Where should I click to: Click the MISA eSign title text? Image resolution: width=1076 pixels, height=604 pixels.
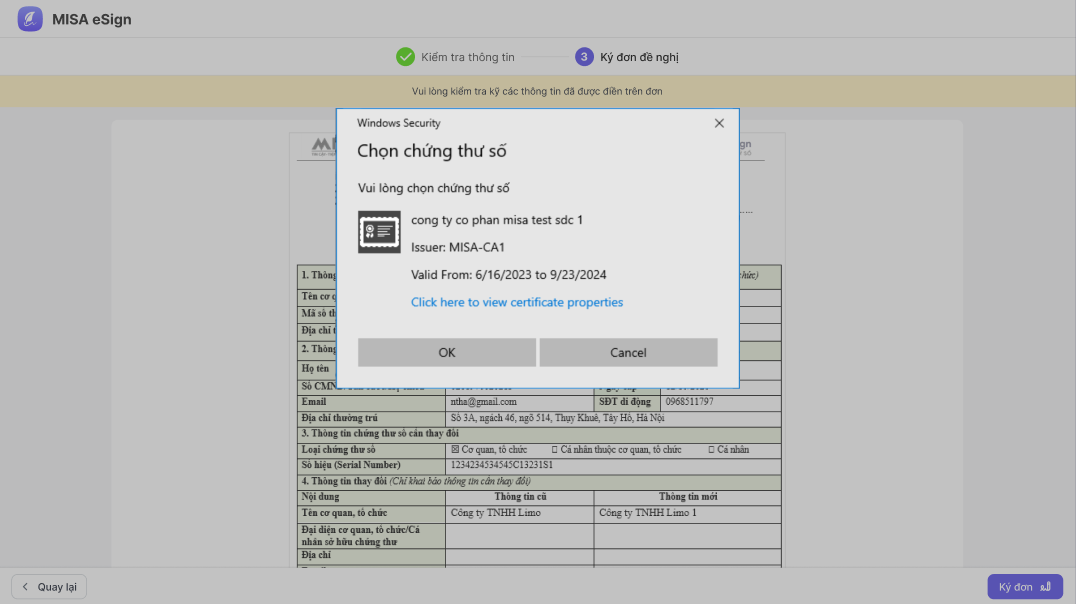coord(91,19)
